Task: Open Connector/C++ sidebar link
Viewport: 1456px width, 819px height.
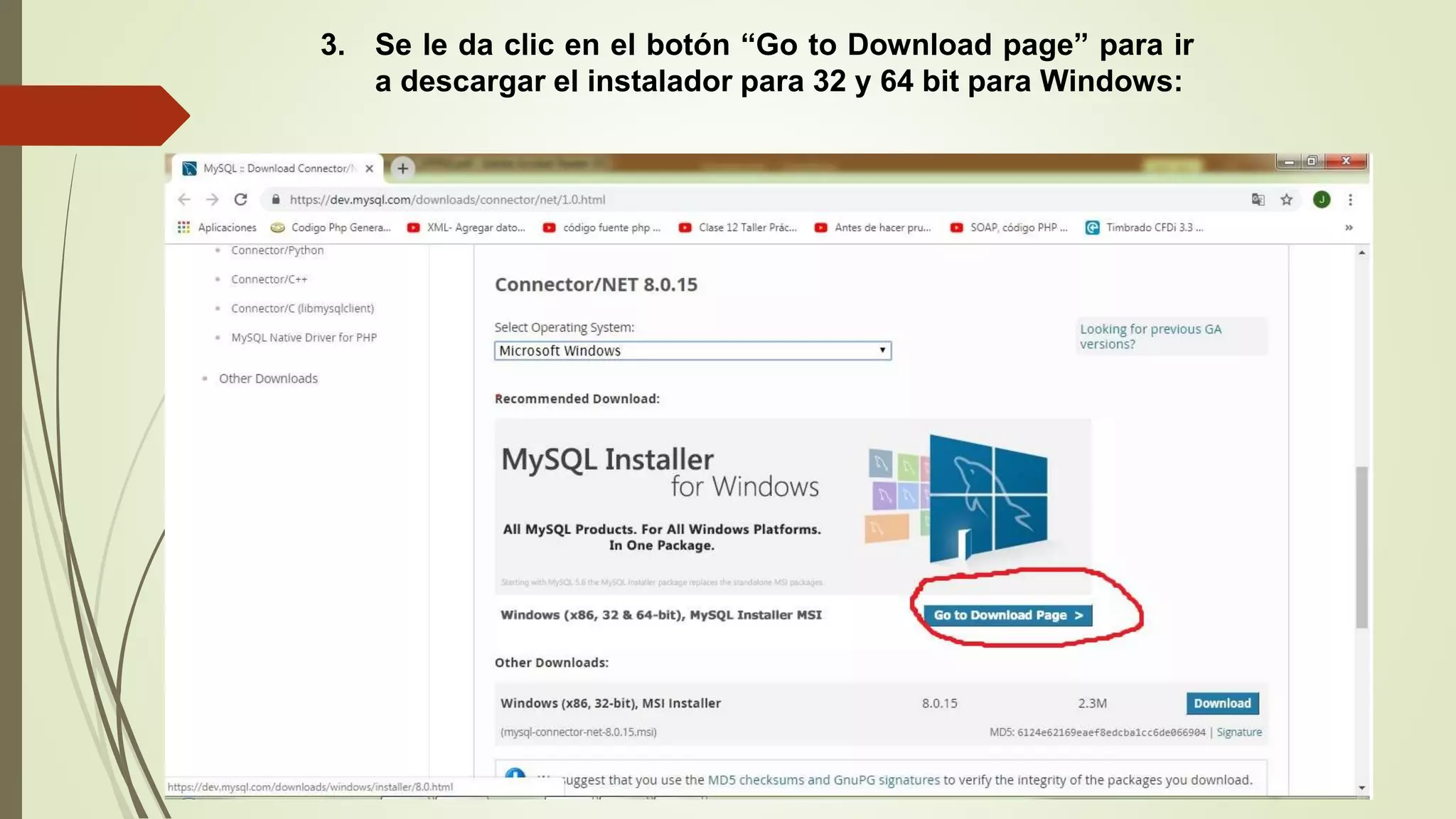Action: pyautogui.click(x=269, y=279)
